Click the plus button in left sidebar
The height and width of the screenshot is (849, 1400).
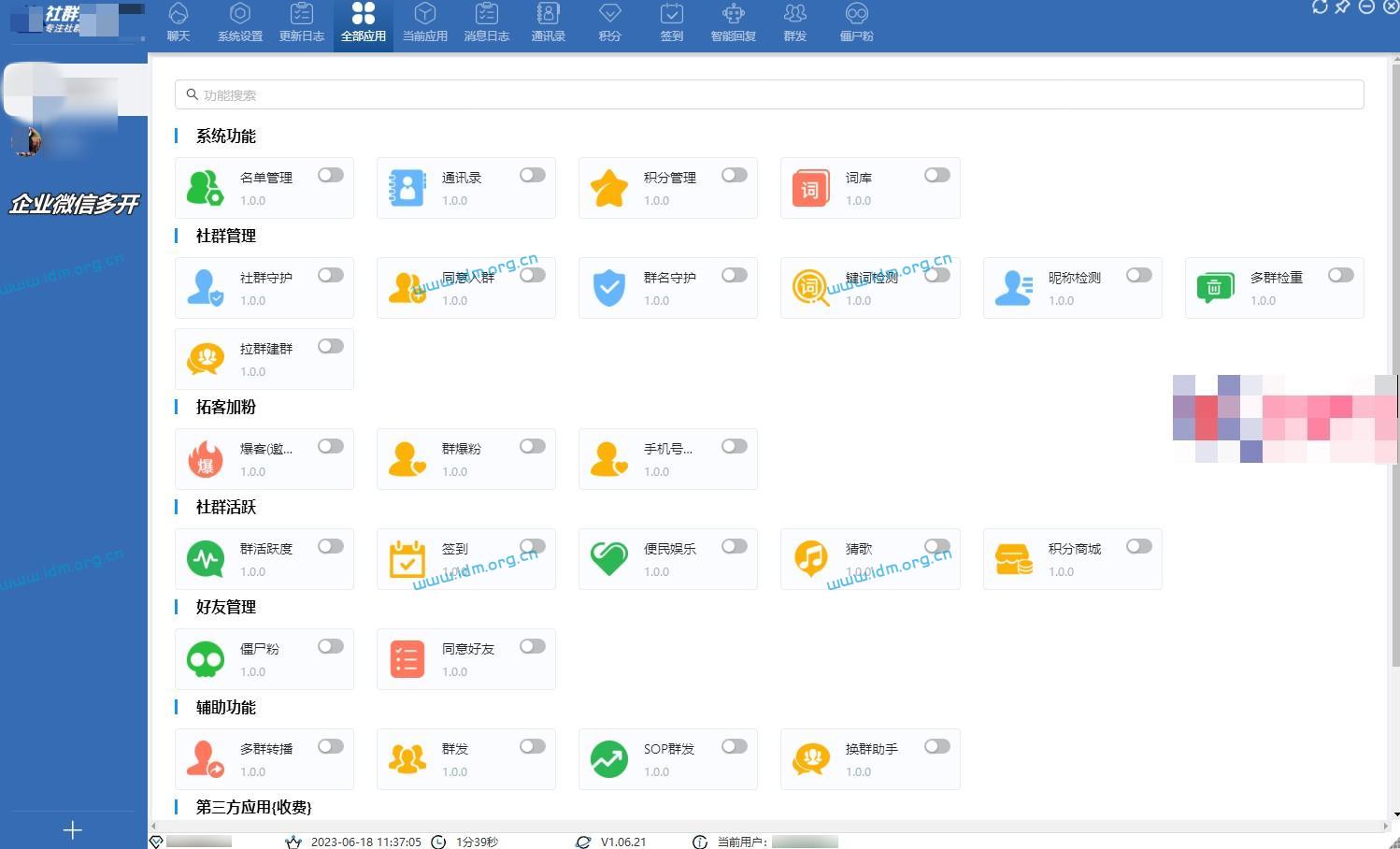73,829
